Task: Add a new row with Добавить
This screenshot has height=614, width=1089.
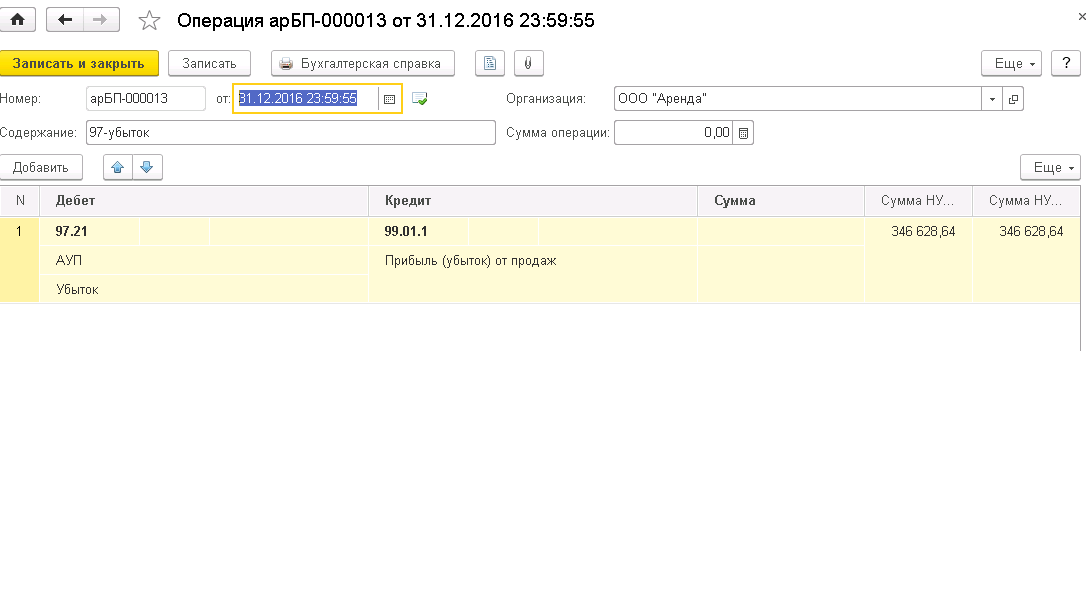Action: tap(41, 167)
